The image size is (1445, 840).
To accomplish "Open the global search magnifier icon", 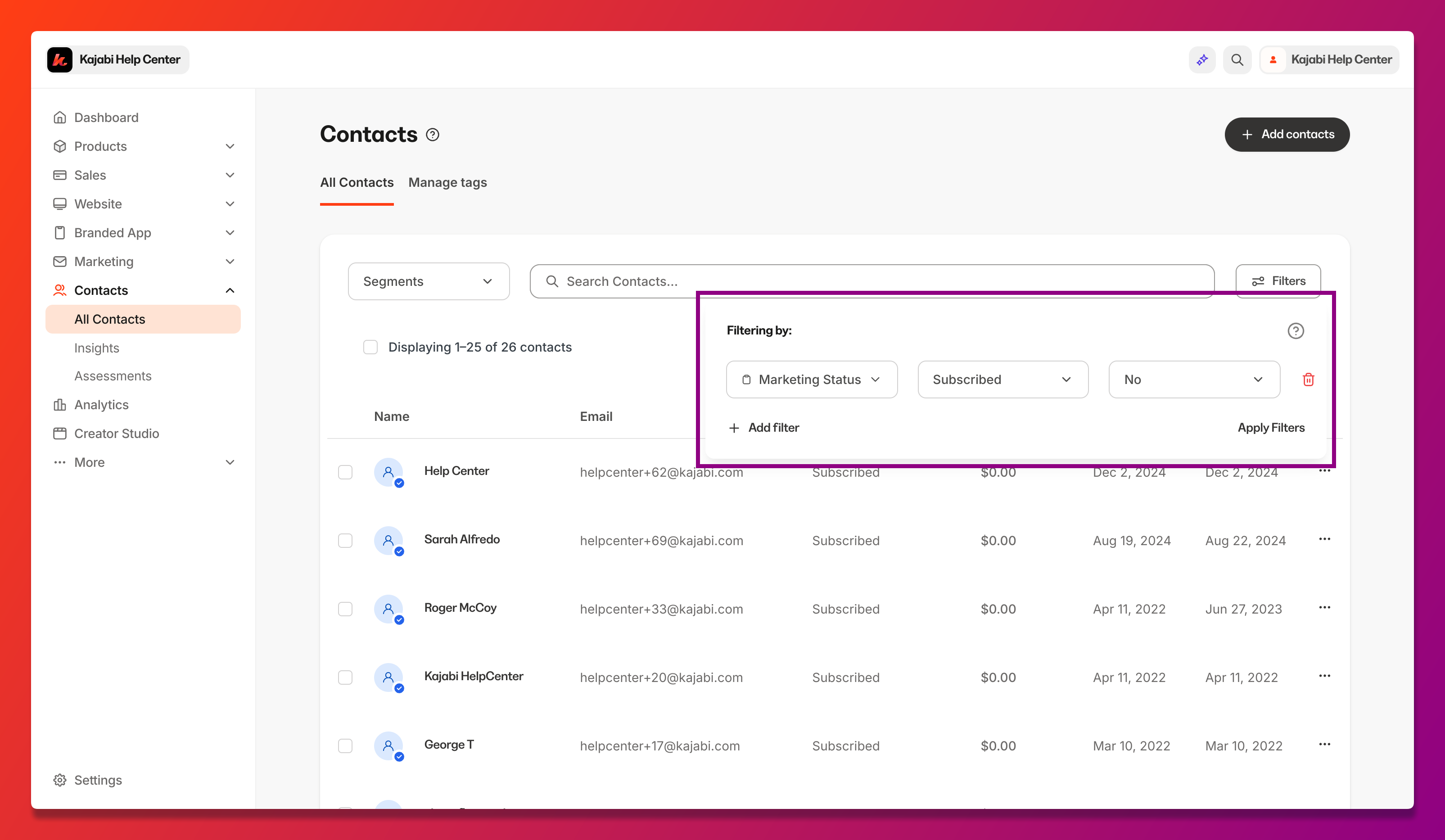I will (x=1237, y=59).
